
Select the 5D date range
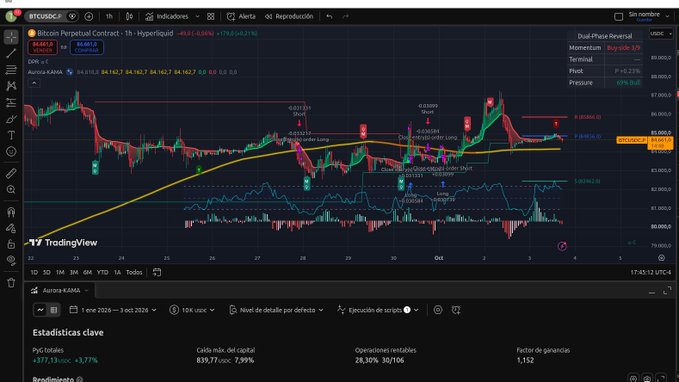click(x=47, y=272)
